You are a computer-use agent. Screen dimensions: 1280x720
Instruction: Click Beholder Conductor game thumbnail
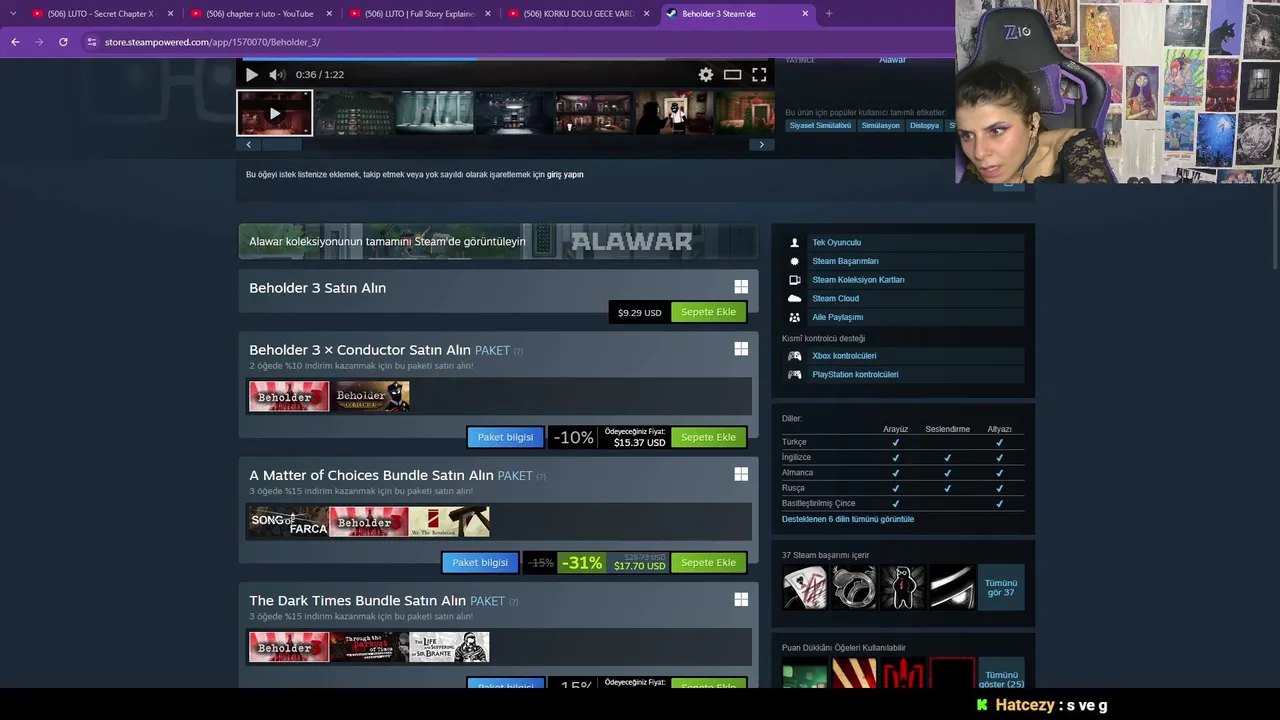(x=370, y=396)
